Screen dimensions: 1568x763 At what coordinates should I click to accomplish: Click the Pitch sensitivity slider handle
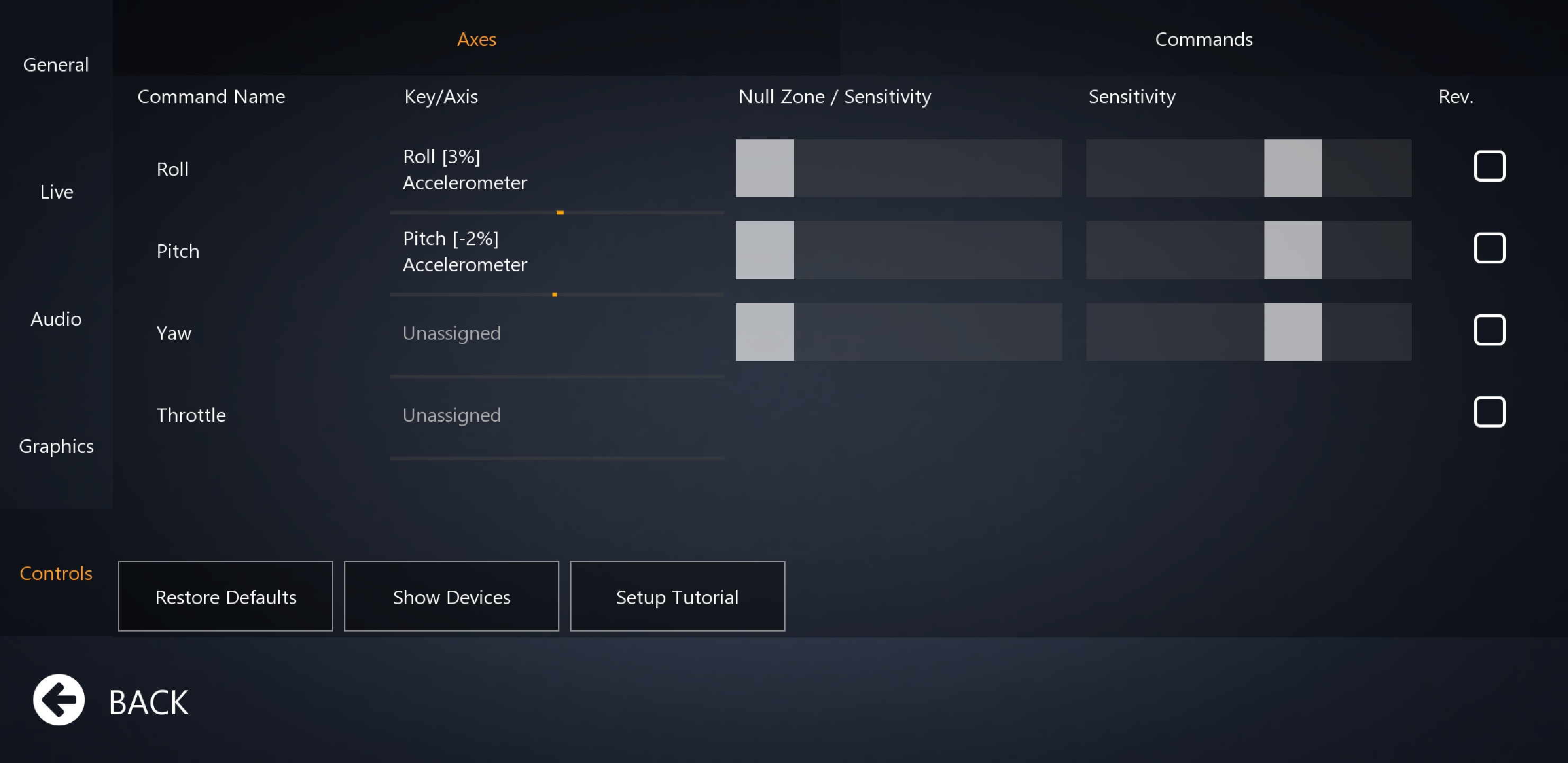[x=1292, y=250]
